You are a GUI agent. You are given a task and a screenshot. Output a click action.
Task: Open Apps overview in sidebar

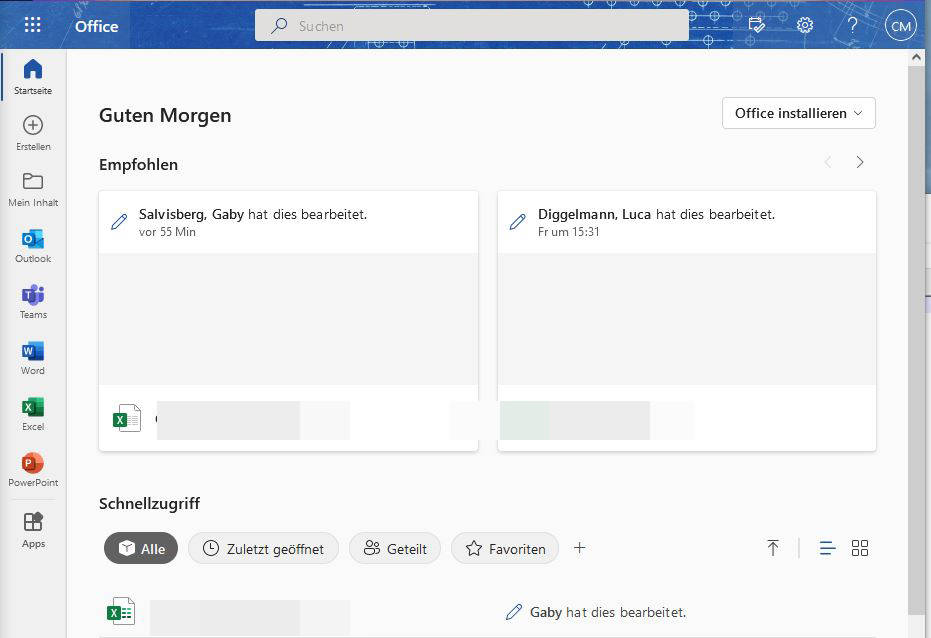[33, 530]
